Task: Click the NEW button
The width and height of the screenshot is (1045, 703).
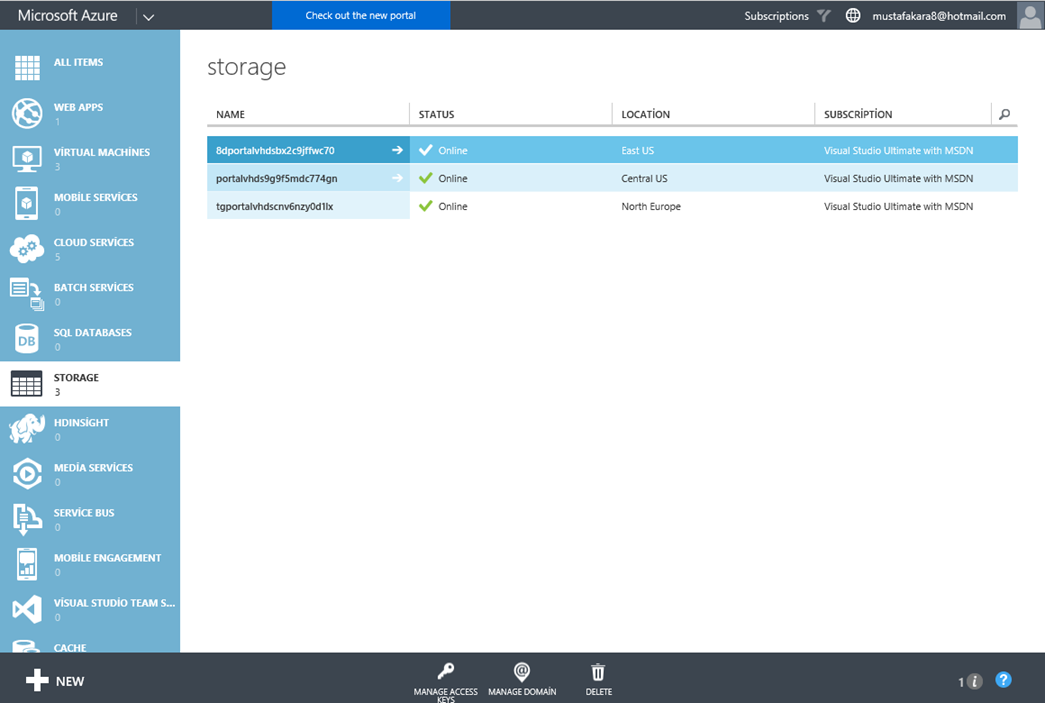Action: (55, 680)
